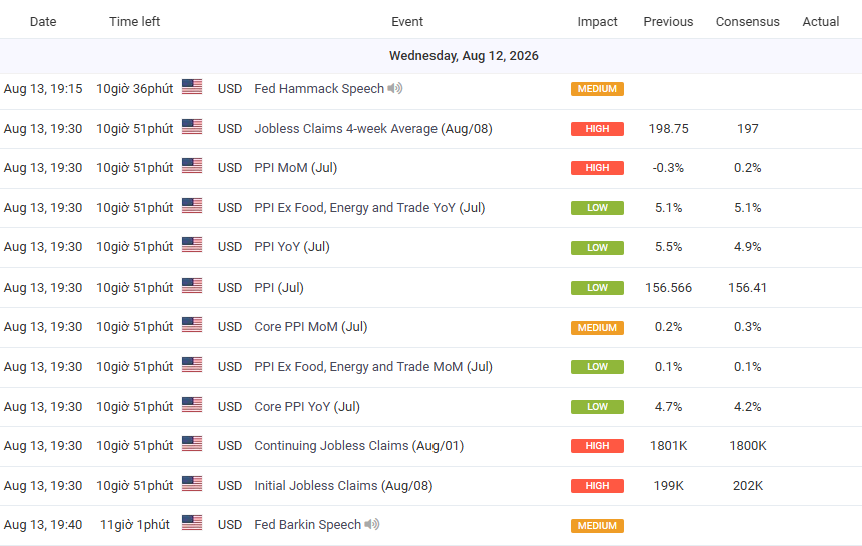This screenshot has width=862, height=546.
Task: Click the US flag in the Continuing Jobless Claims row
Action: pyautogui.click(x=192, y=444)
